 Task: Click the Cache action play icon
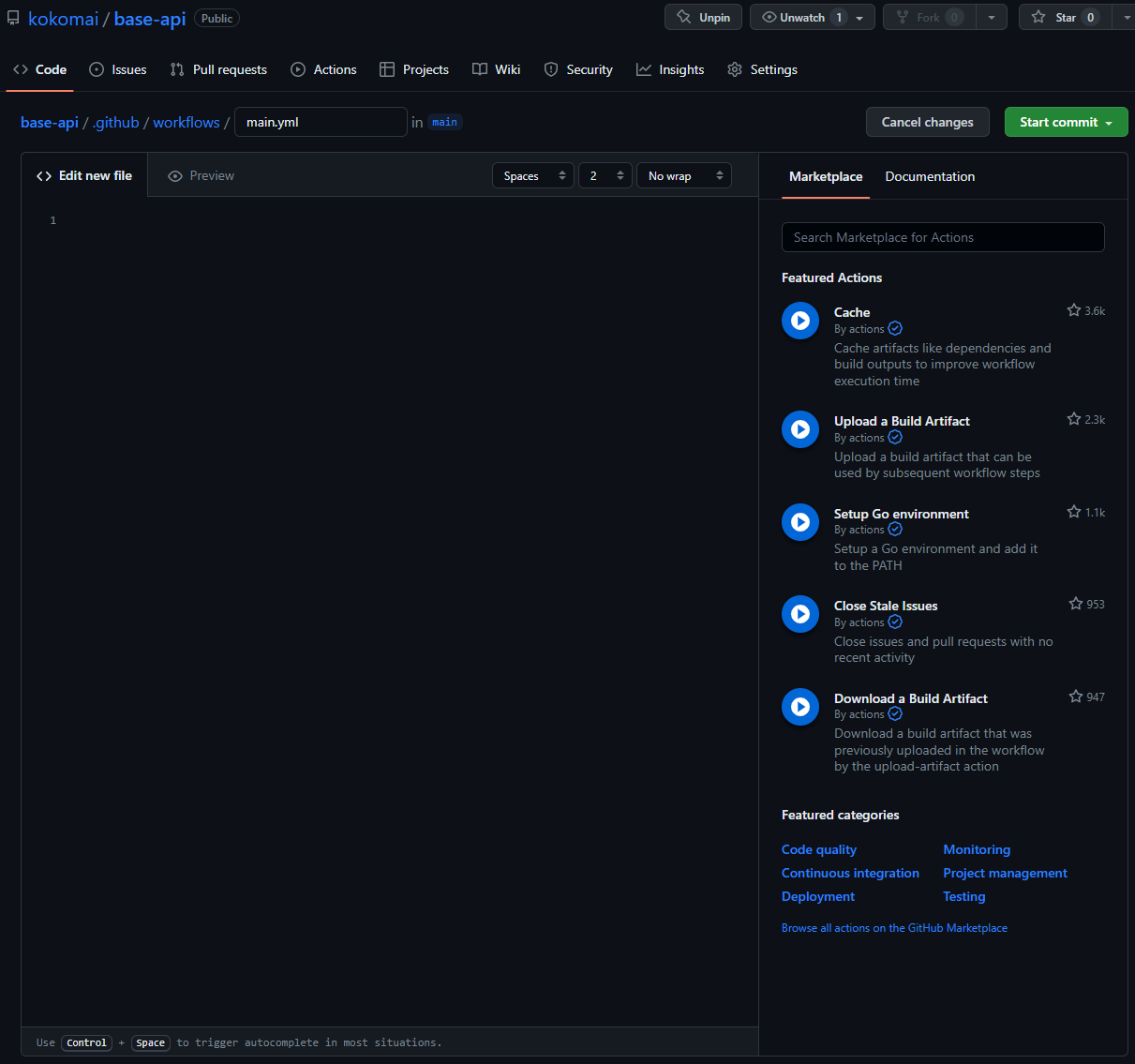coord(800,321)
